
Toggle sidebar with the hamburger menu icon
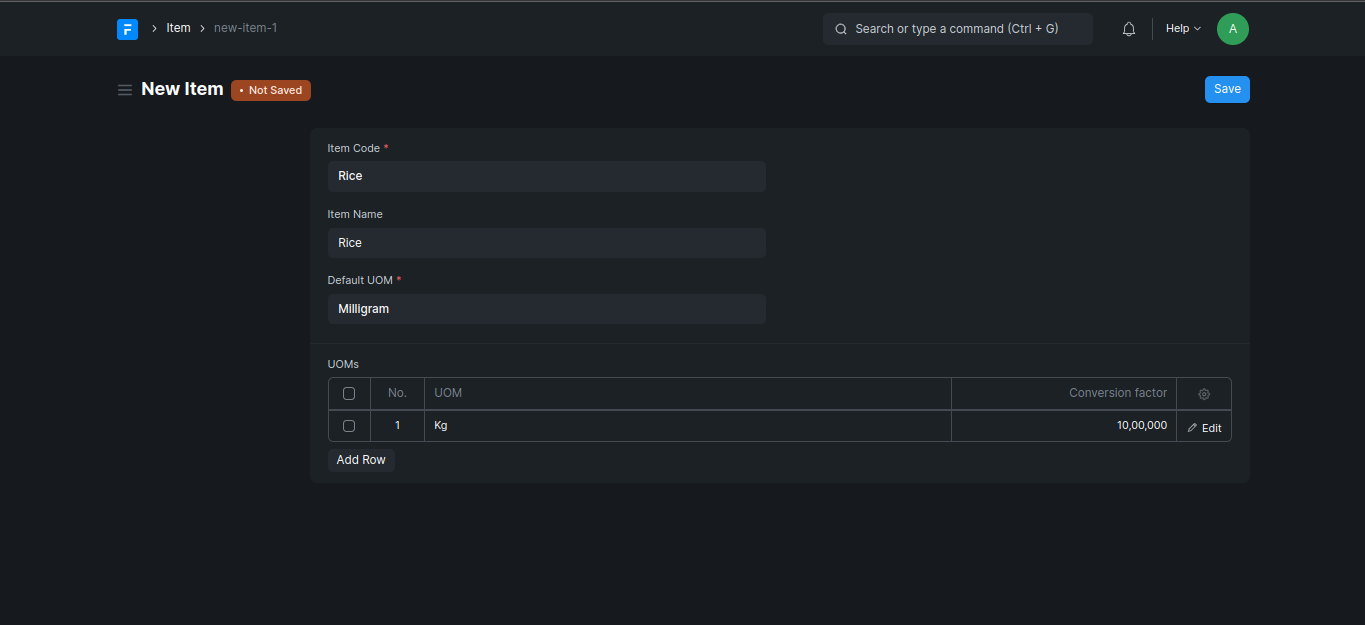(x=125, y=90)
